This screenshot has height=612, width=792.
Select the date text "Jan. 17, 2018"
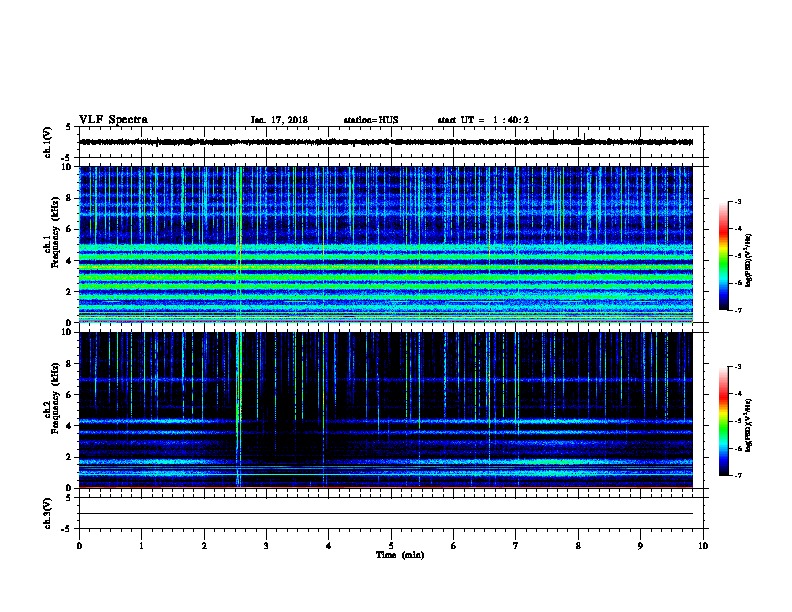279,120
